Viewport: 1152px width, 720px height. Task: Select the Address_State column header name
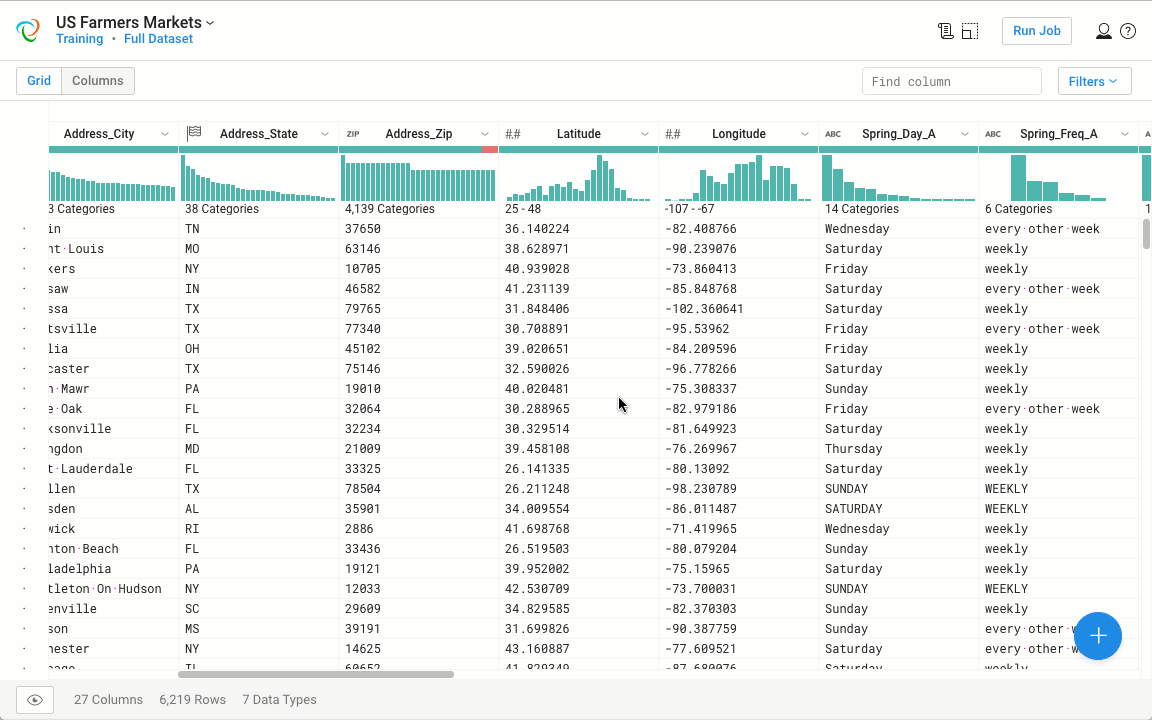coord(259,134)
